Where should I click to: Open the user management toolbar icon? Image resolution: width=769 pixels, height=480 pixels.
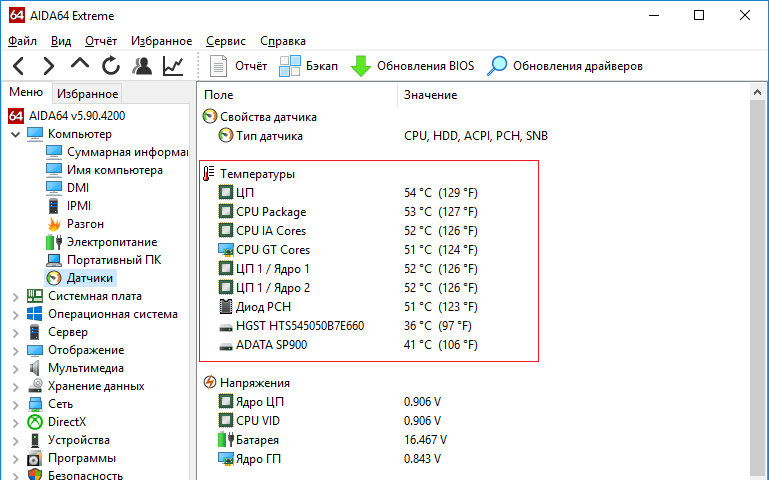142,66
